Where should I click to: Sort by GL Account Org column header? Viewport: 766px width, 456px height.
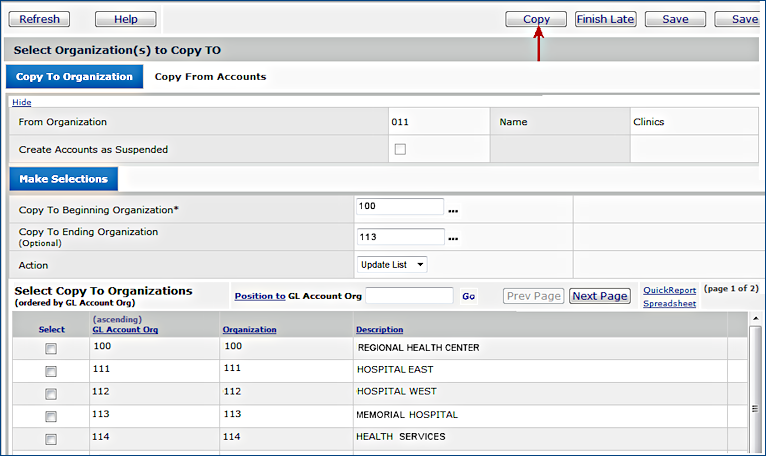click(x=125, y=329)
